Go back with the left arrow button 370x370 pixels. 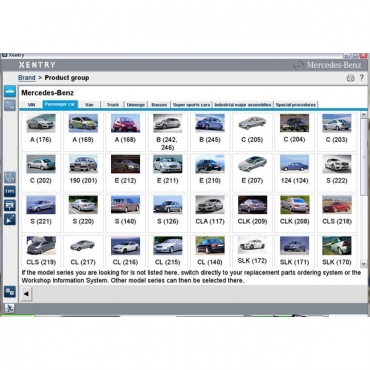coord(26,294)
